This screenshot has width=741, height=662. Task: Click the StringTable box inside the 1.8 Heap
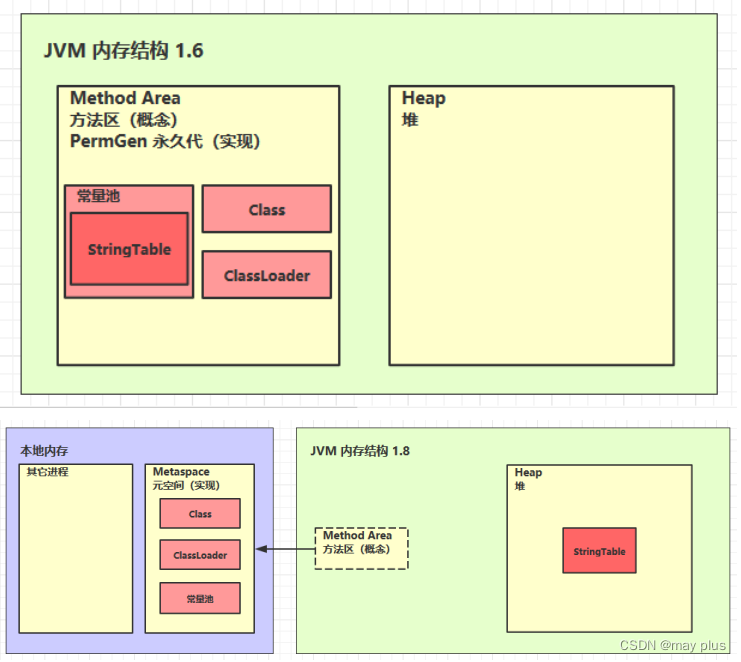click(x=599, y=550)
